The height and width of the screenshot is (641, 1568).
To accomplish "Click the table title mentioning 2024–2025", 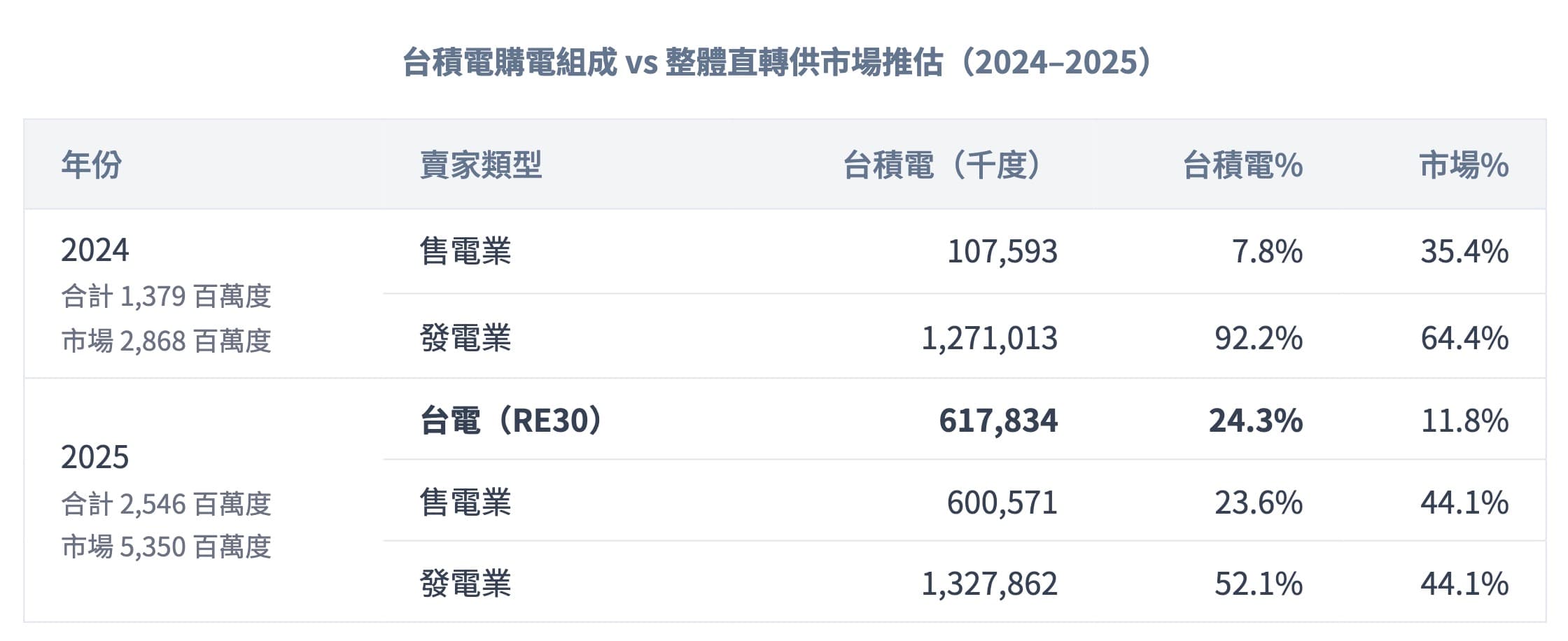I will (x=777, y=62).
